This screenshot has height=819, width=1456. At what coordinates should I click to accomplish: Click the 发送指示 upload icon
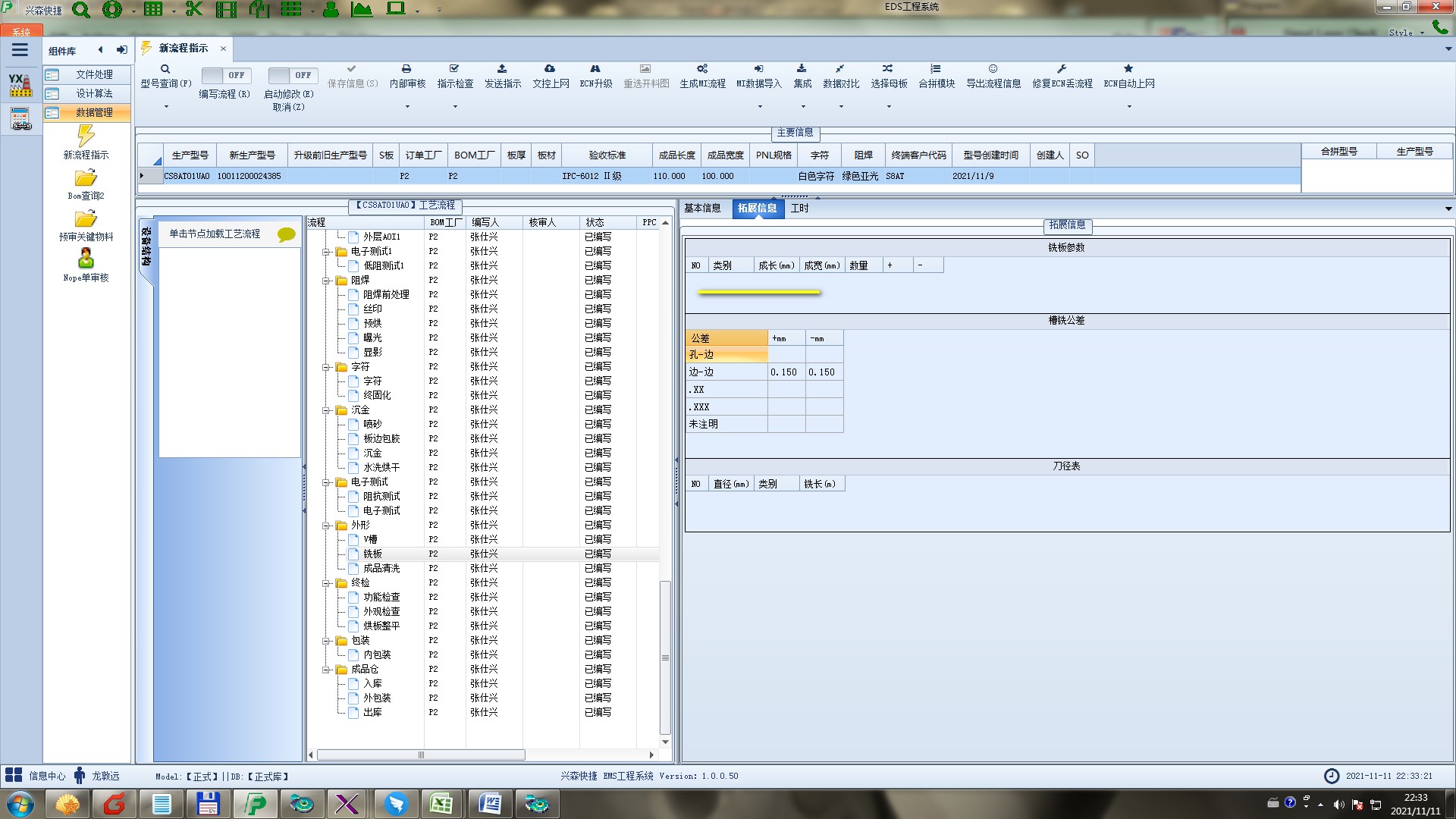click(x=502, y=69)
